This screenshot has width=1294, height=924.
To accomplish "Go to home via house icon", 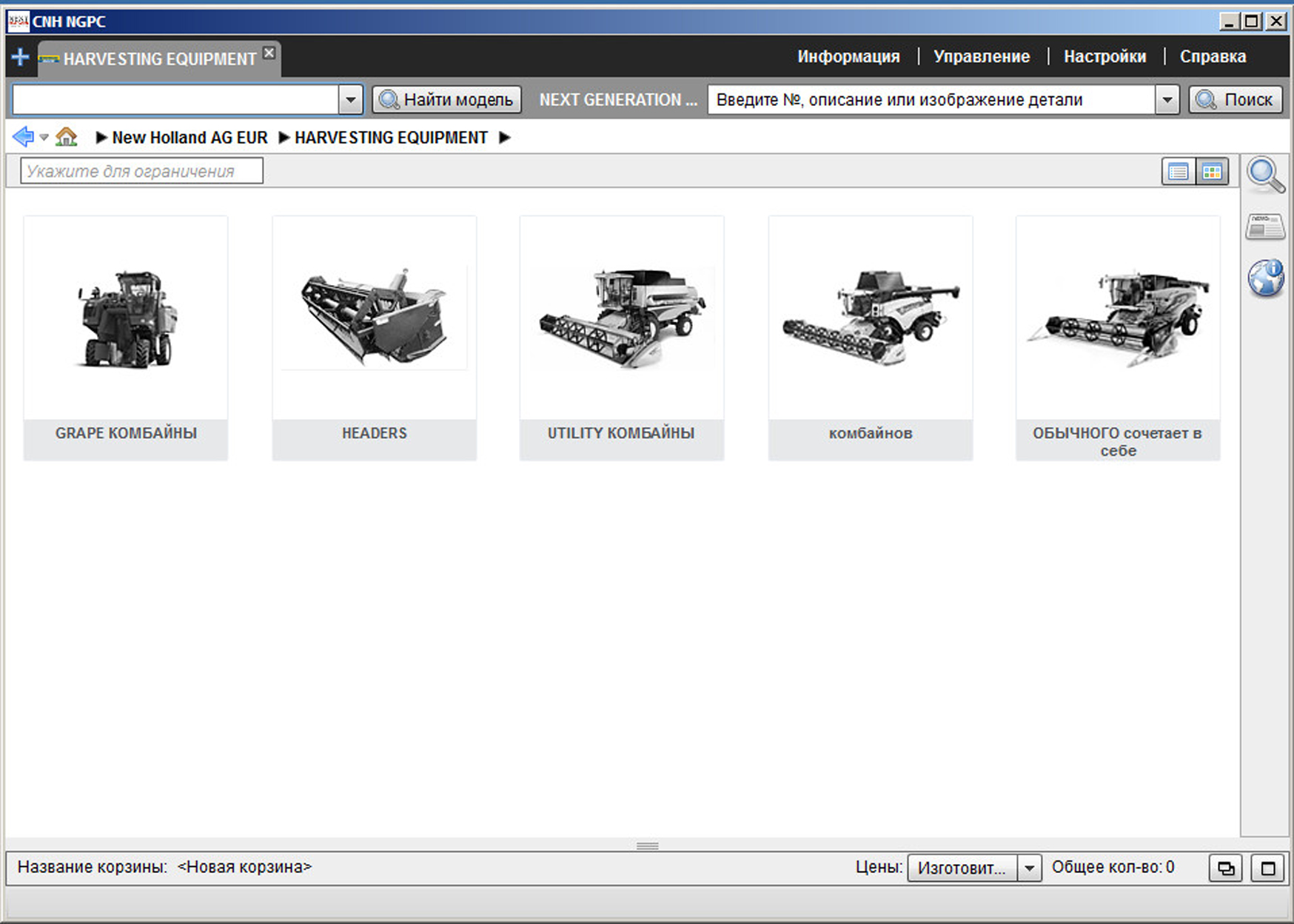I will (67, 137).
